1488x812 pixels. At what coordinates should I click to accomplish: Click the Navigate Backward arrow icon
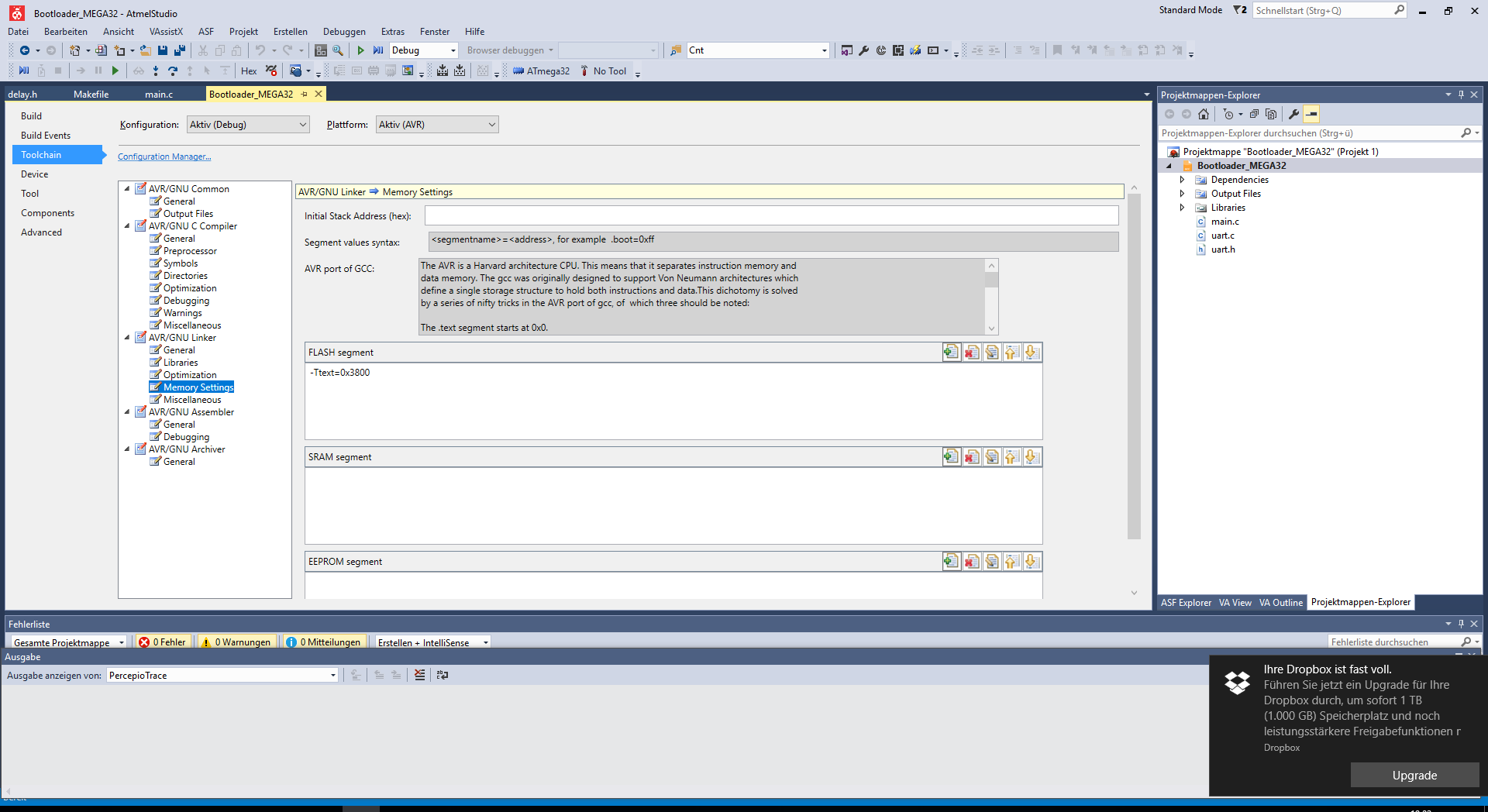click(25, 50)
